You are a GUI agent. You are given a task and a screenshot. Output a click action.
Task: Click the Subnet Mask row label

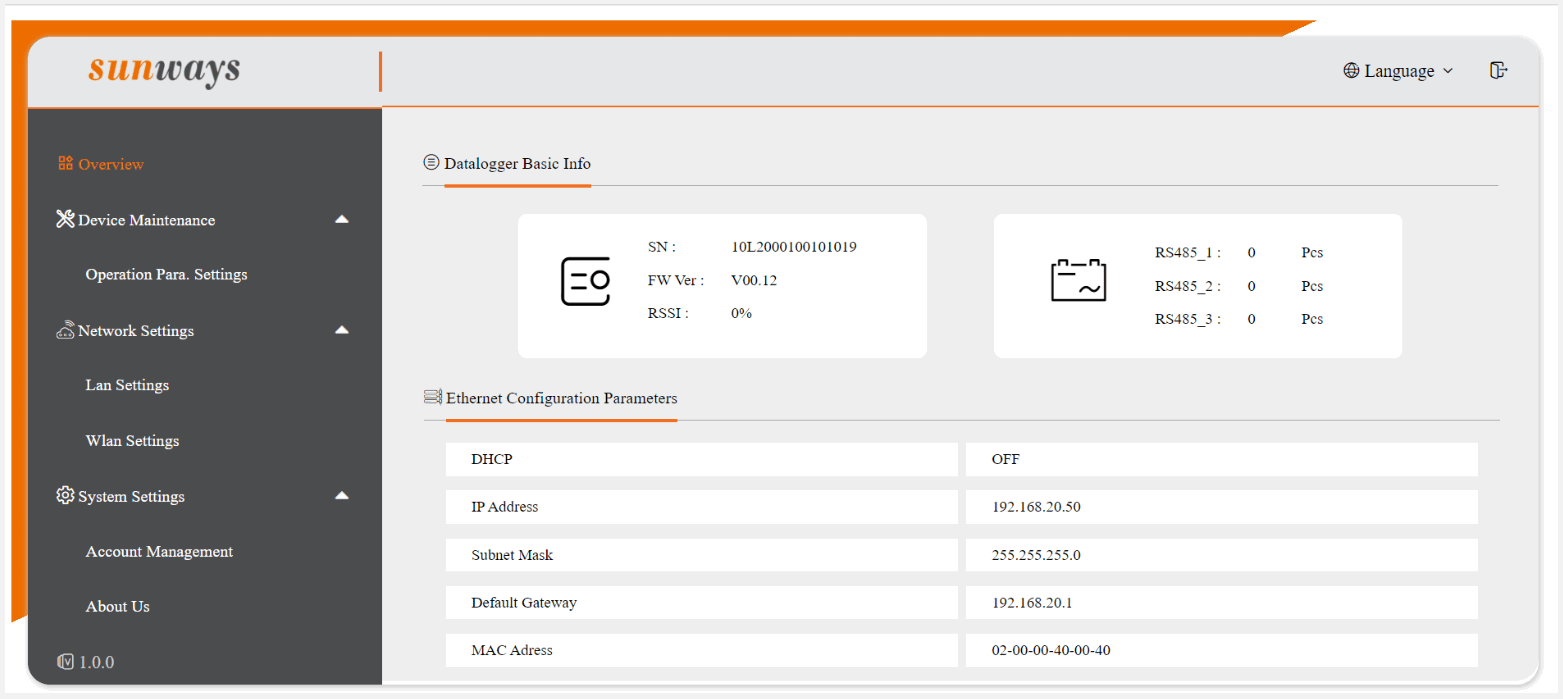click(x=512, y=555)
